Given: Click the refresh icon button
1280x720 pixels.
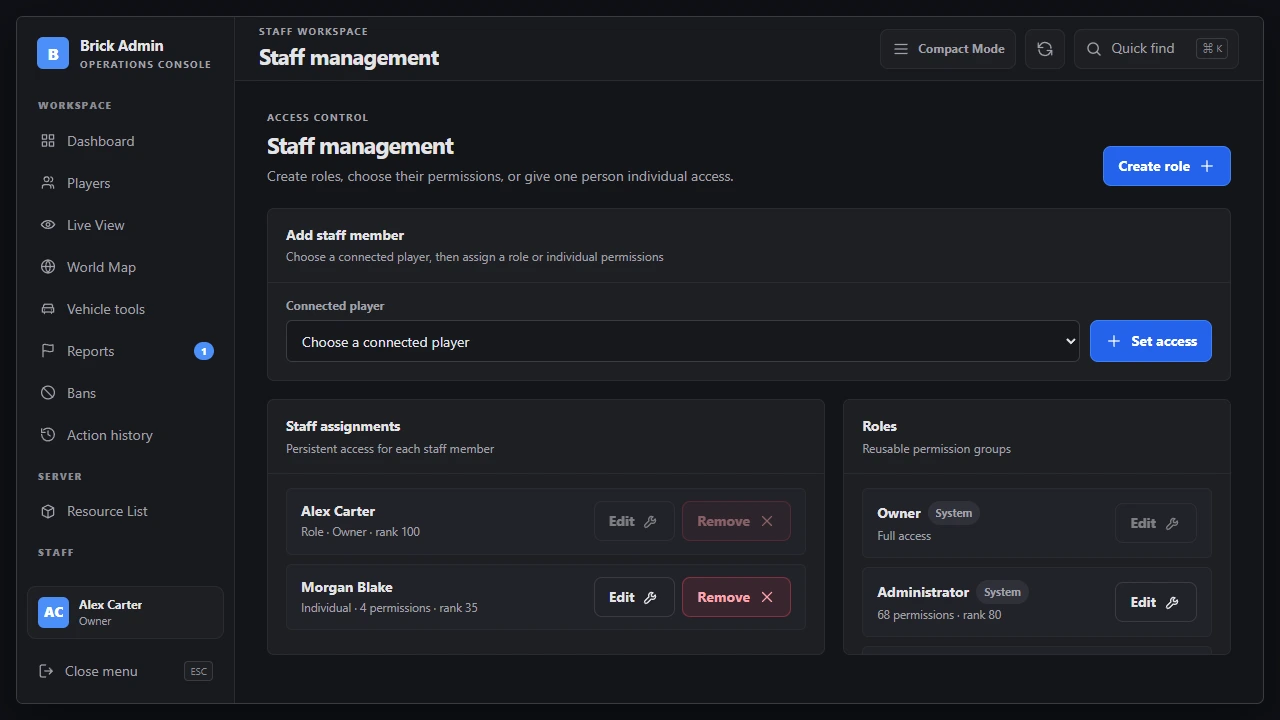Looking at the screenshot, I should (1045, 49).
